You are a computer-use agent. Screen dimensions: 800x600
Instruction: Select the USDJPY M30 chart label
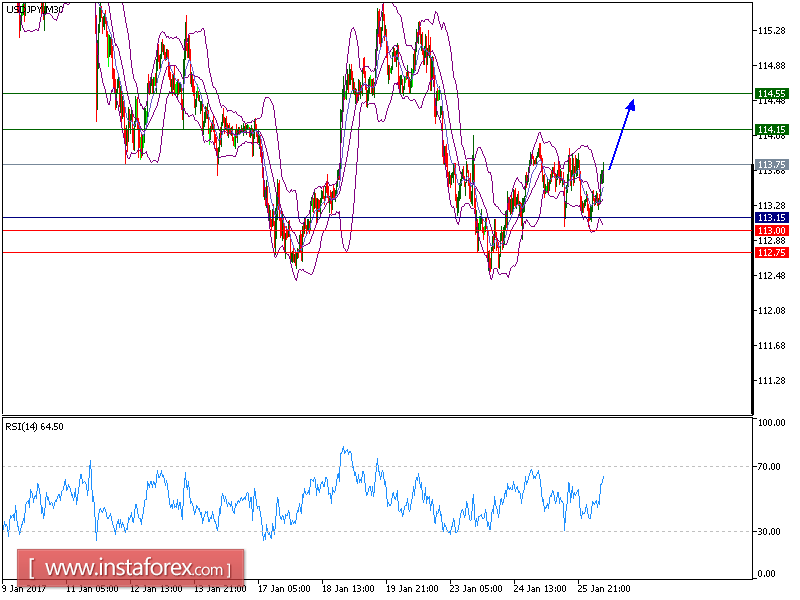click(x=32, y=8)
